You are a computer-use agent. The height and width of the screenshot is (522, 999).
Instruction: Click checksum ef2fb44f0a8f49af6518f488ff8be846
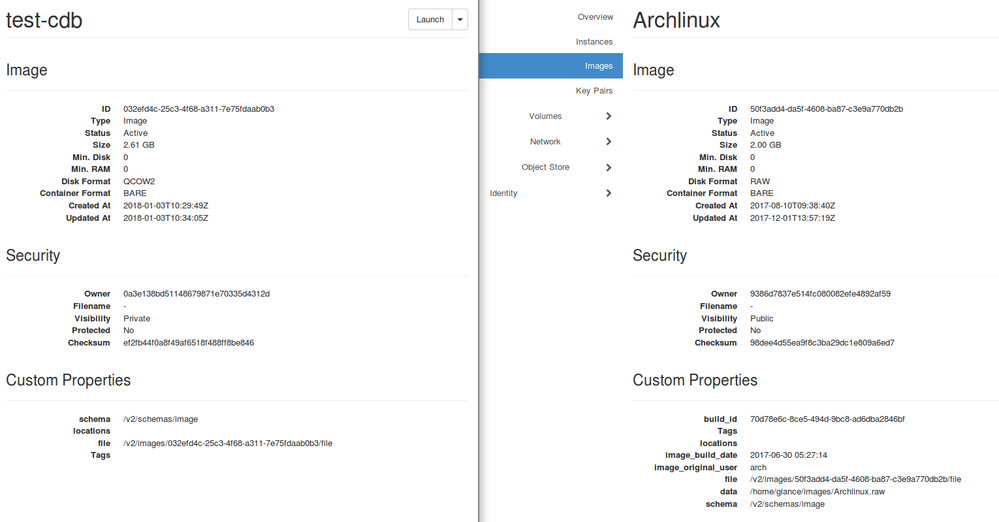coord(189,343)
